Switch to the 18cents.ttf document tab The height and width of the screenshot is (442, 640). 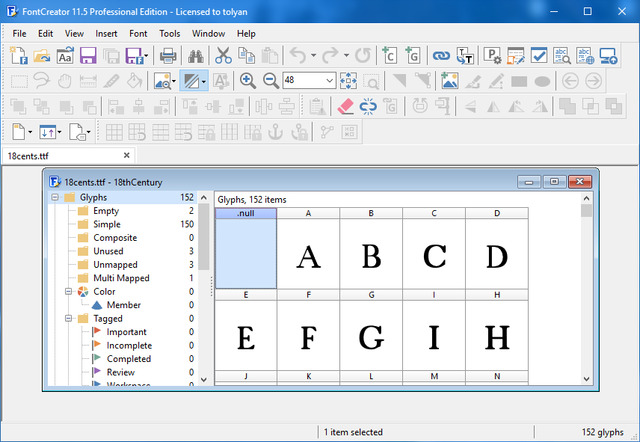click(x=30, y=156)
